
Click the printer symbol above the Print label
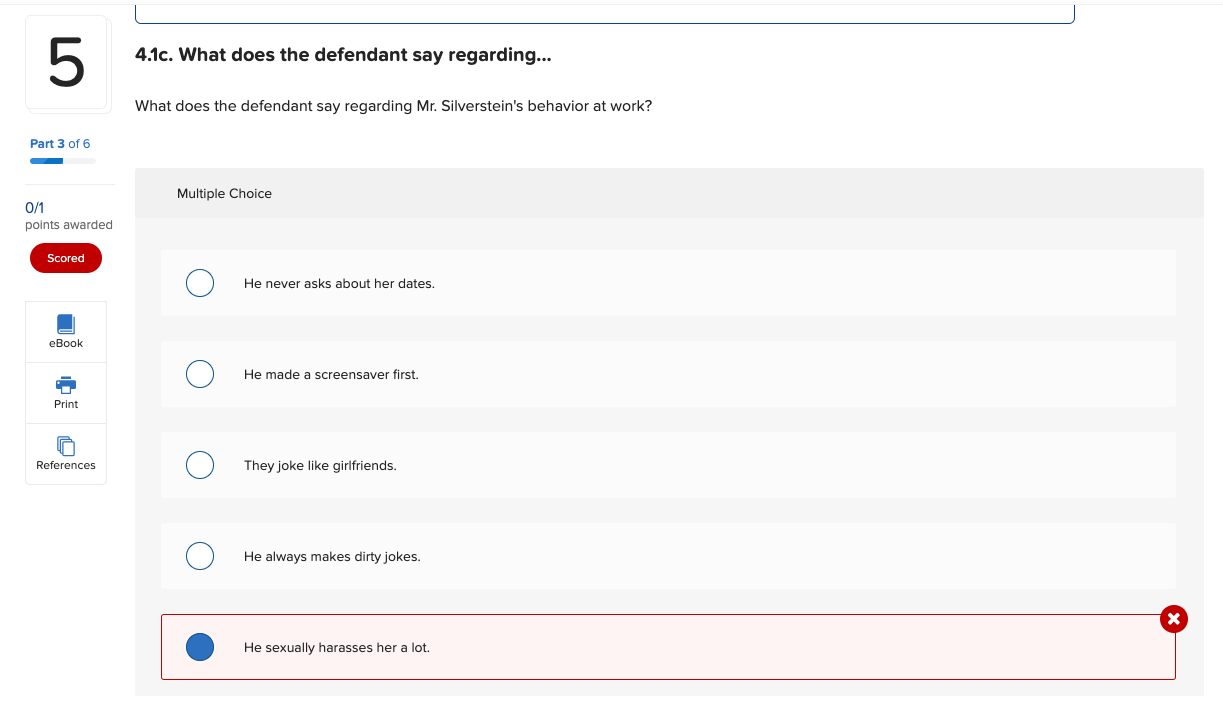[65, 384]
